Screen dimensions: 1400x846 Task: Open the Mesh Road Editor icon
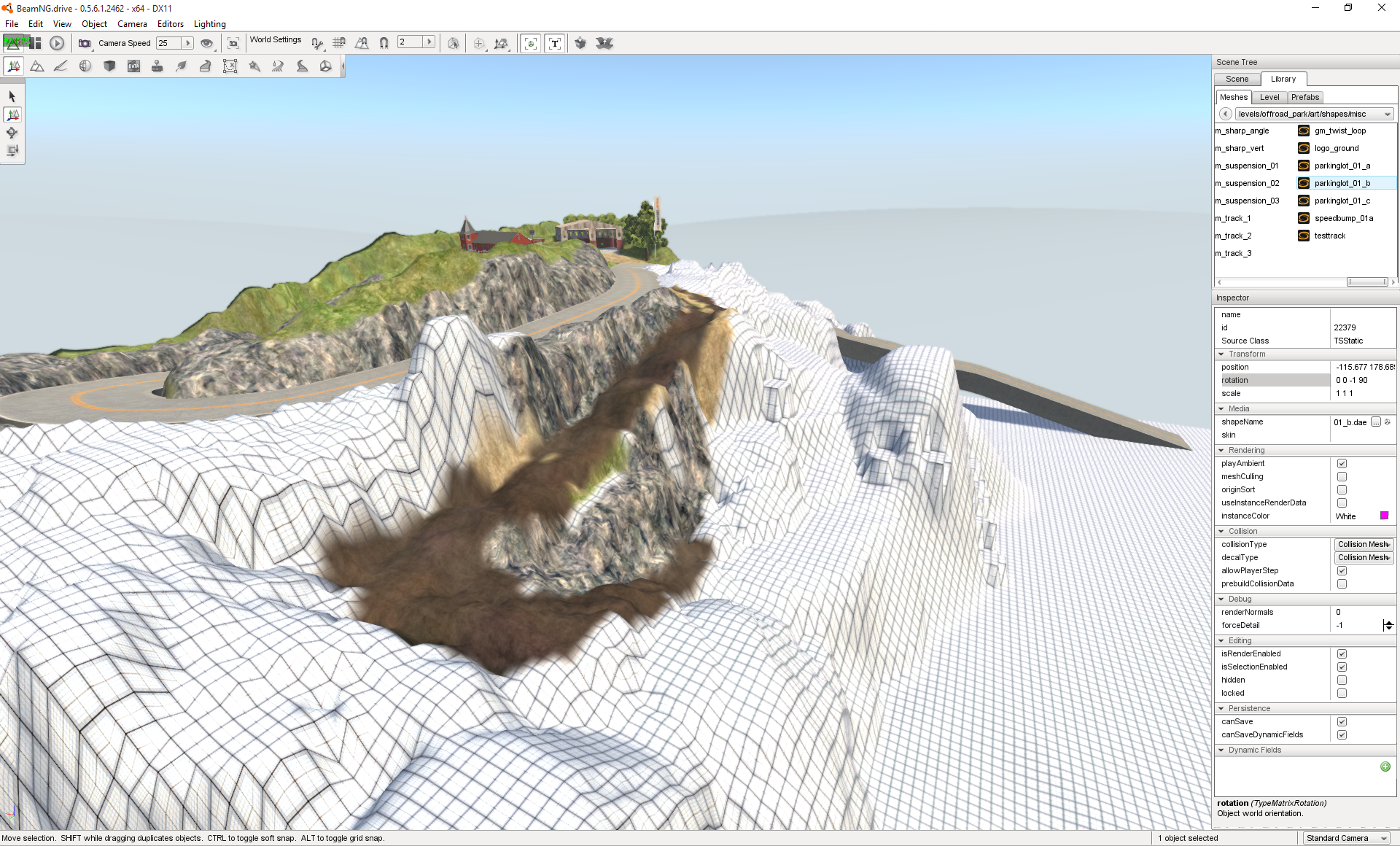point(206,66)
